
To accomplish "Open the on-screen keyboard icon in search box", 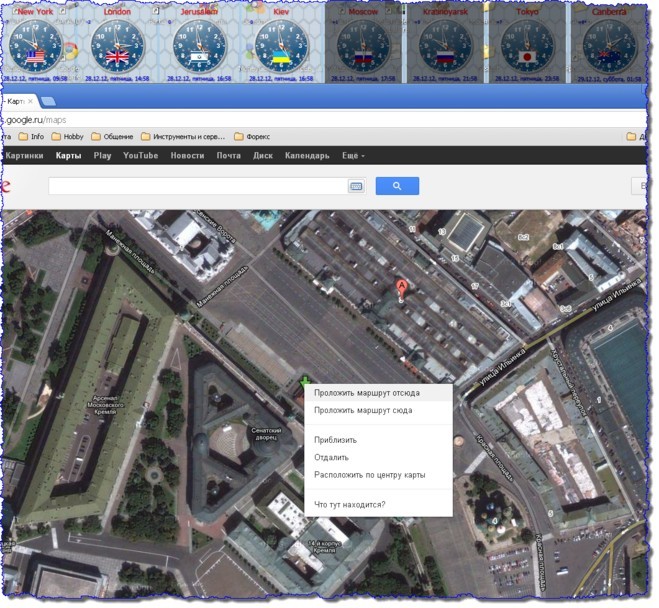I will tap(355, 186).
